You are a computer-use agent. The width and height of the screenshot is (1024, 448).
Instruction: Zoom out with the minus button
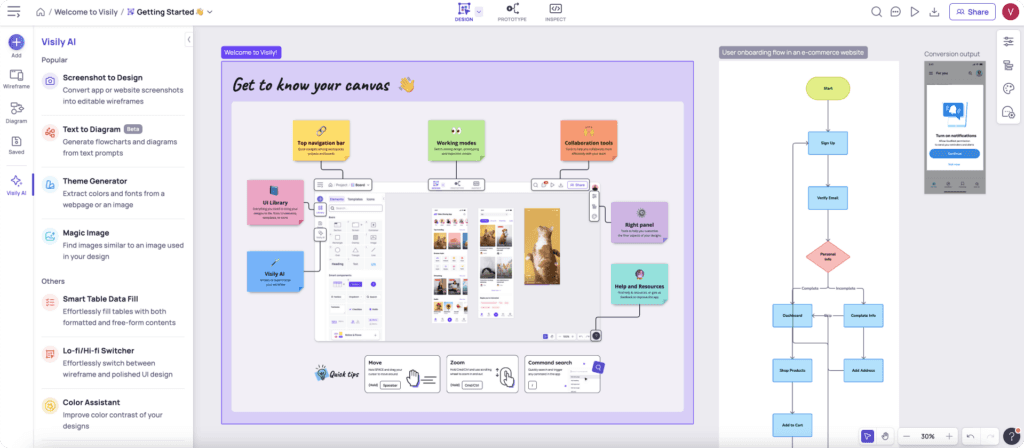906,436
